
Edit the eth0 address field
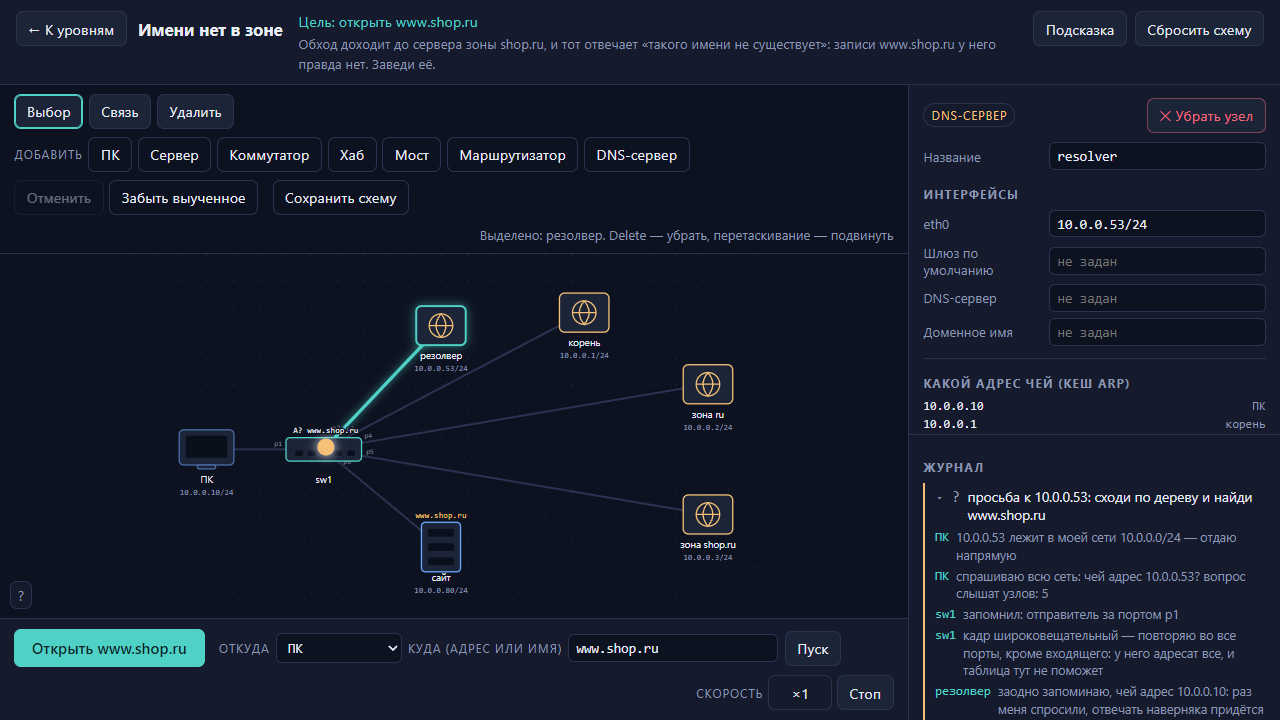(1157, 225)
